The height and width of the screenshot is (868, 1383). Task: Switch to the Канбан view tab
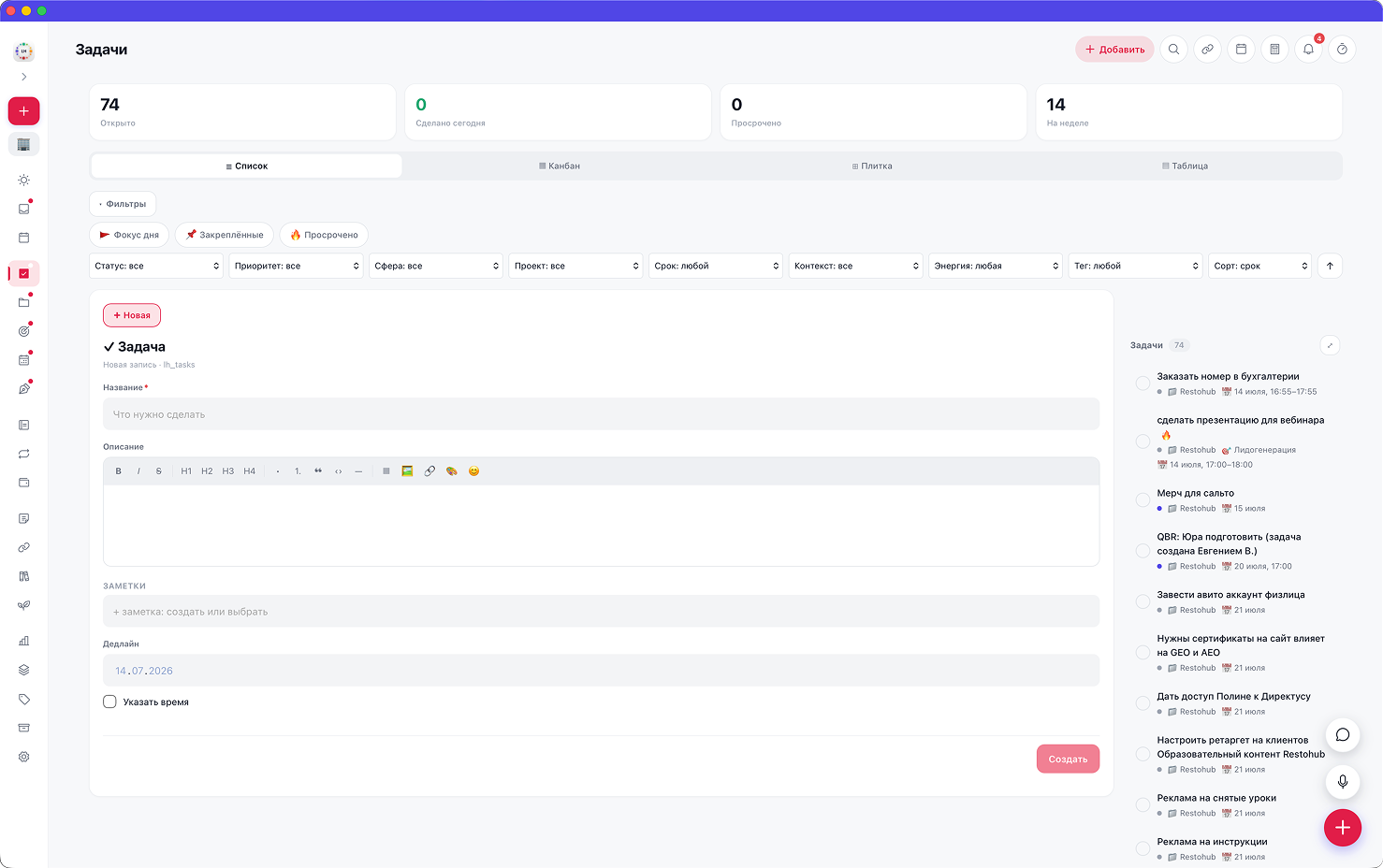click(560, 166)
